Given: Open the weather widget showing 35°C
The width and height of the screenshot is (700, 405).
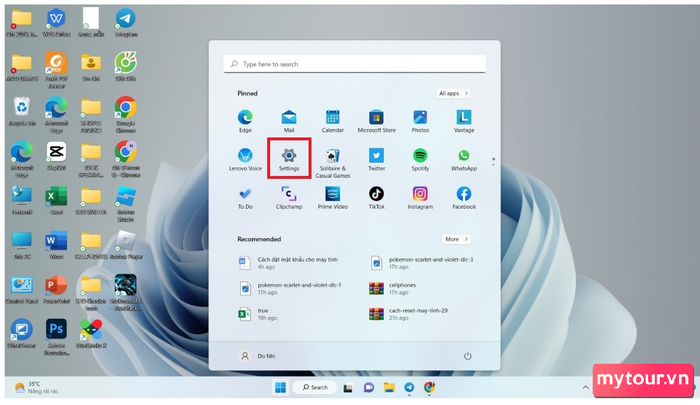Looking at the screenshot, I should 37,387.
